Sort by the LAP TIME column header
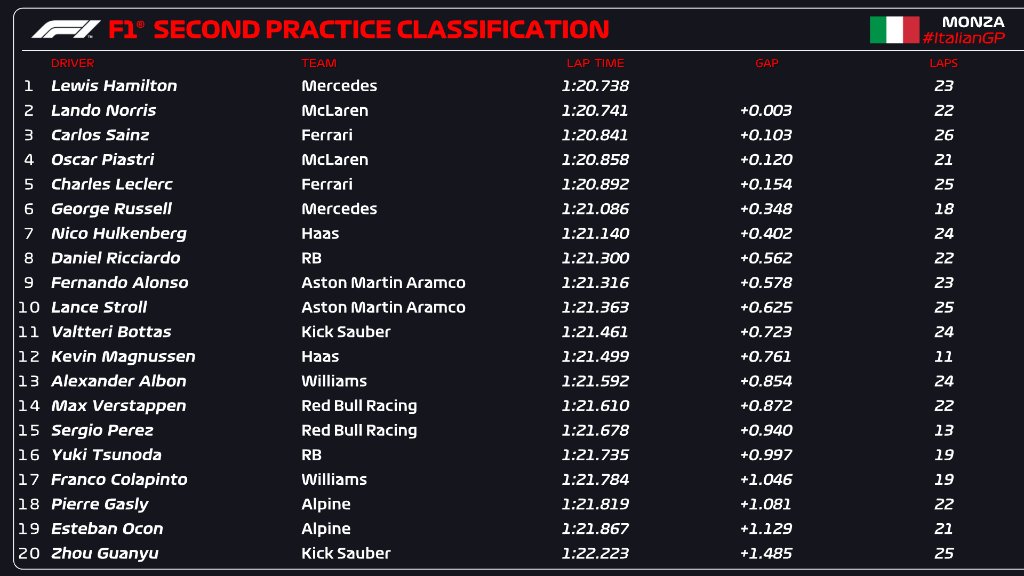 pos(595,63)
